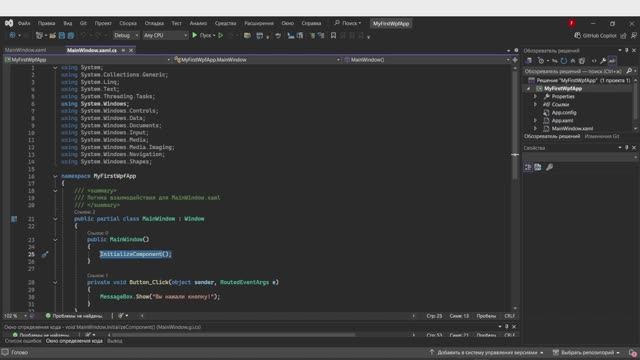Viewport: 640px width, 360px height.
Task: Open the Файл menu
Action: click(x=24, y=23)
